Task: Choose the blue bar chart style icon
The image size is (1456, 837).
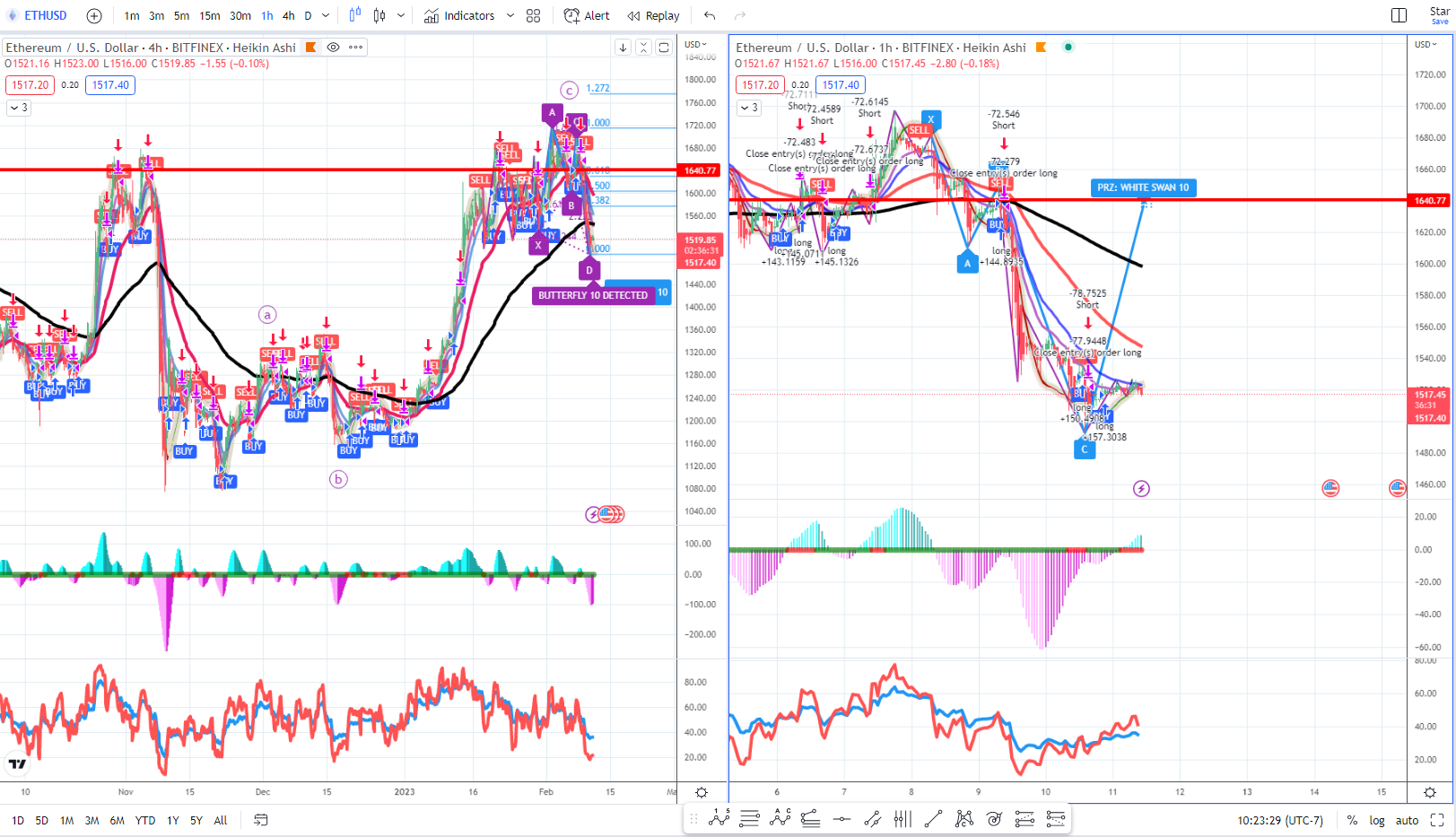Action: click(x=355, y=15)
